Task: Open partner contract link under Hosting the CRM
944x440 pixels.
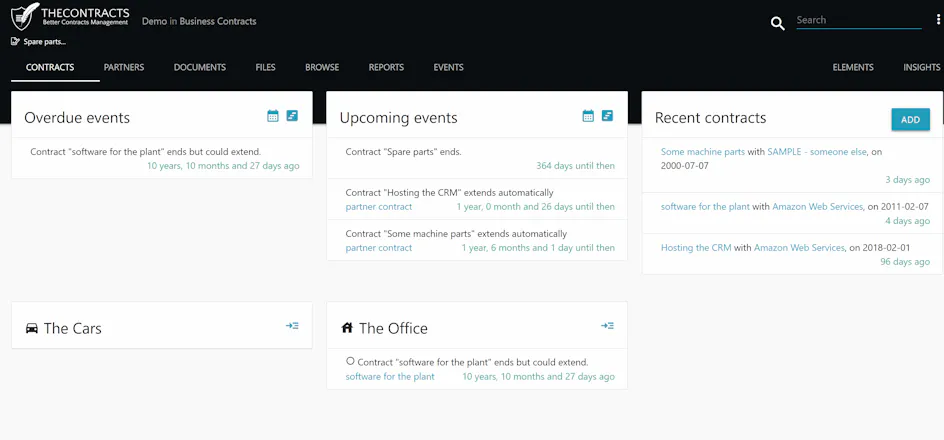Action: pyautogui.click(x=379, y=206)
